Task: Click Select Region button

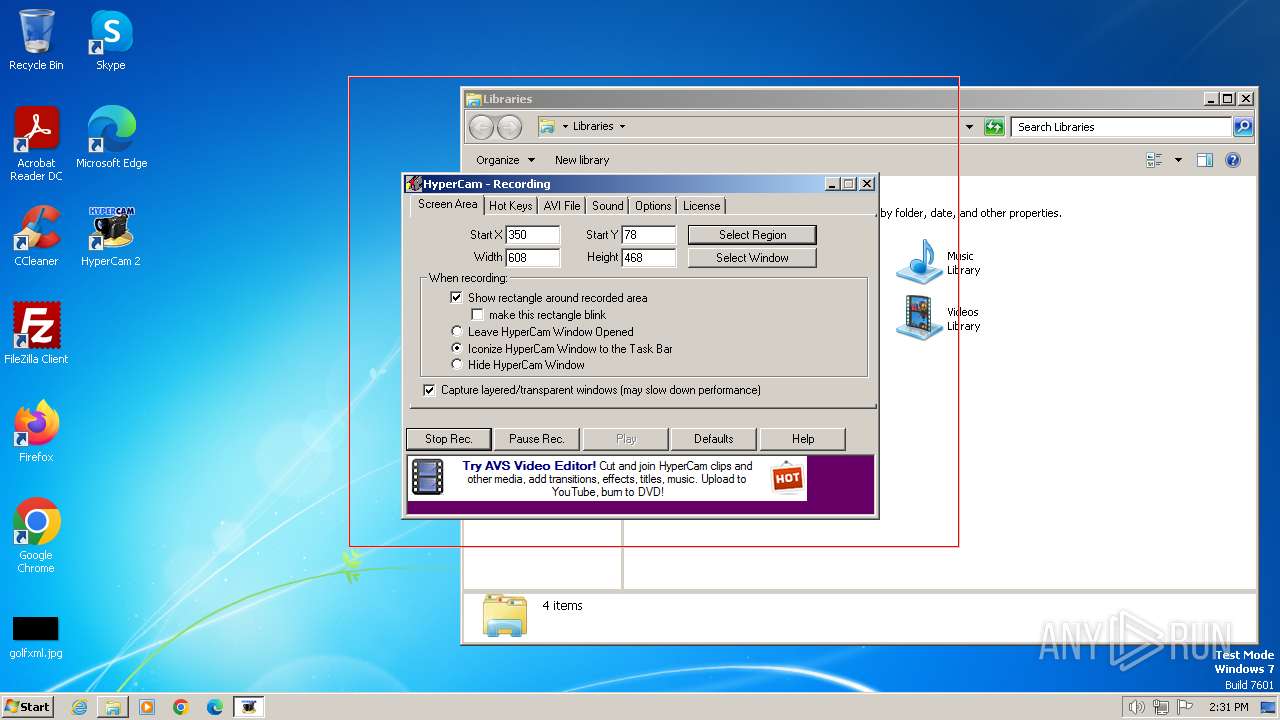Action: 752,235
